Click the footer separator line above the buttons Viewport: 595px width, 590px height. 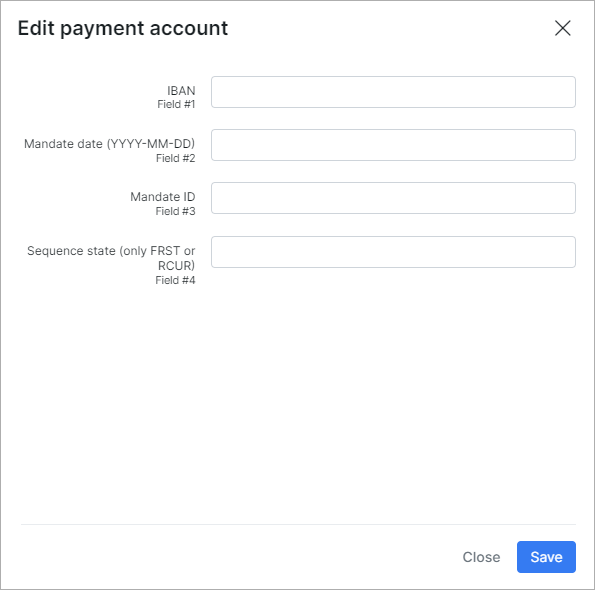(x=298, y=525)
